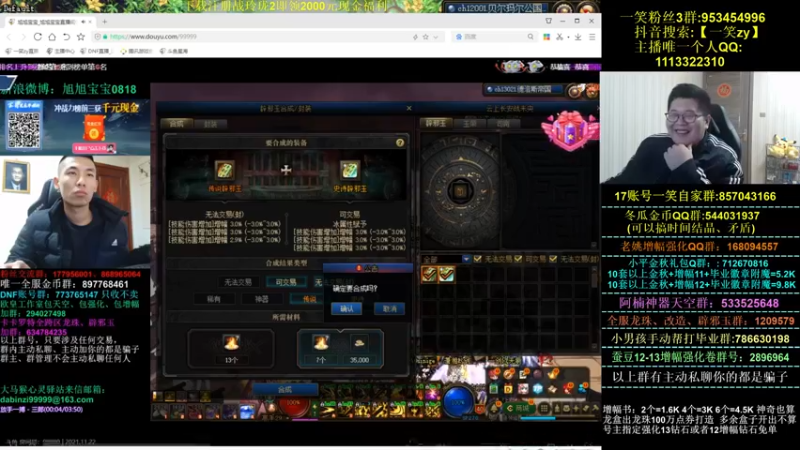Click the browser back arrow
Screen dimensions: 800x450
[x=9, y=37]
